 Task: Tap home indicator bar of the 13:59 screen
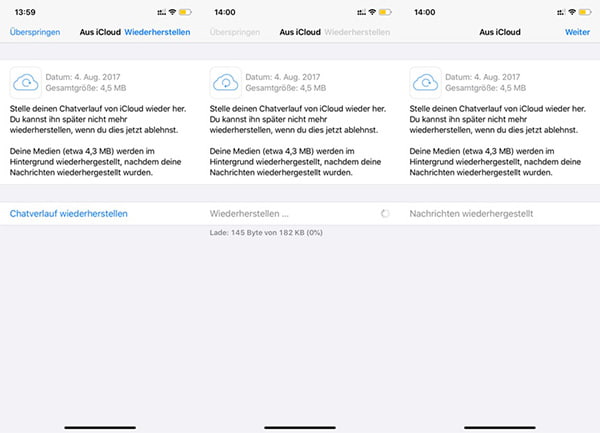pos(100,427)
